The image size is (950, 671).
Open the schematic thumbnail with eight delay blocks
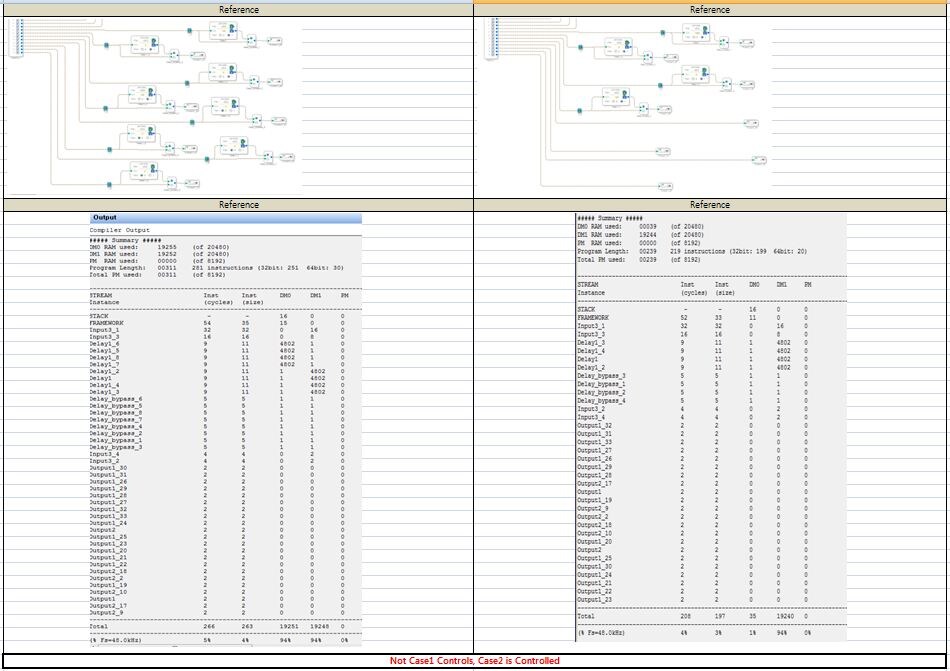click(153, 106)
